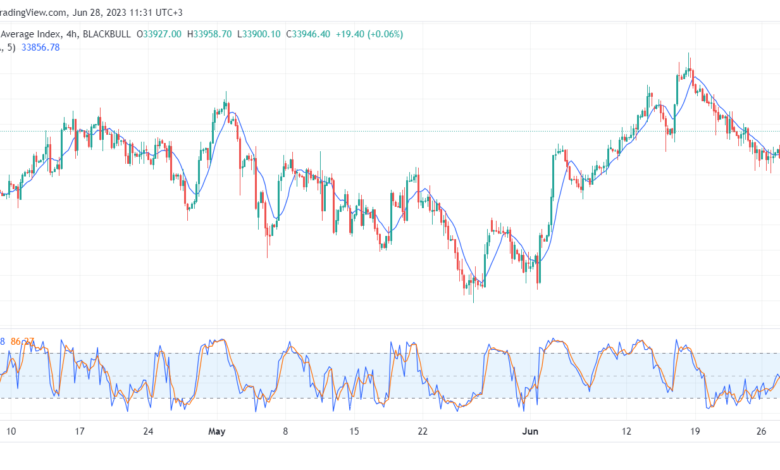The width and height of the screenshot is (780, 470).
Task: Click the May label on the time axis
Action: [x=216, y=431]
